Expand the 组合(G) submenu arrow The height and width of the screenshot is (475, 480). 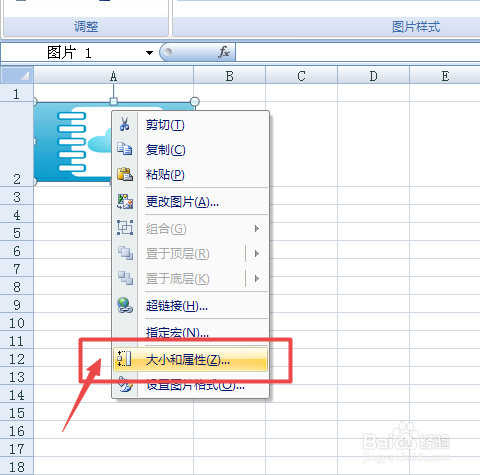[x=257, y=228]
